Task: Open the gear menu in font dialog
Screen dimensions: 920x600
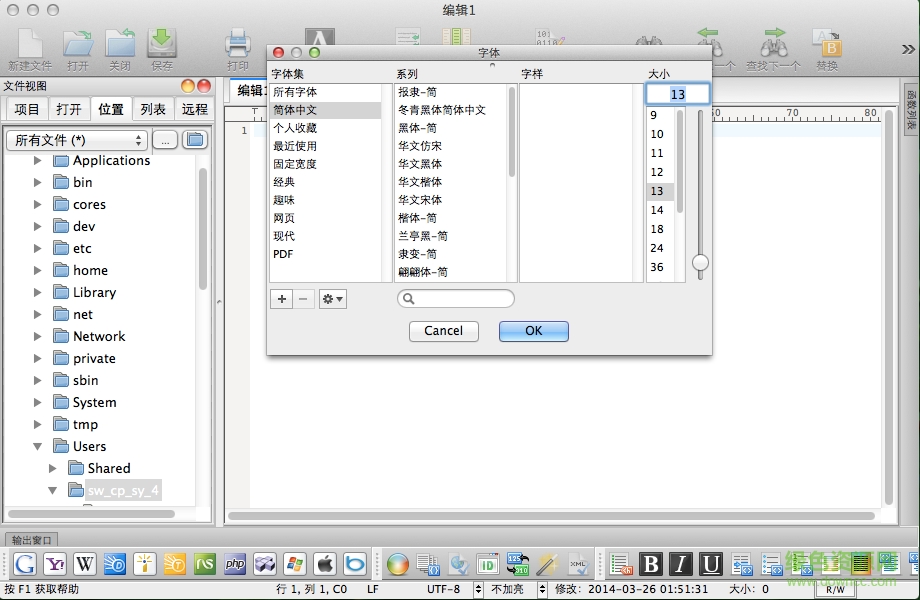Action: point(332,298)
